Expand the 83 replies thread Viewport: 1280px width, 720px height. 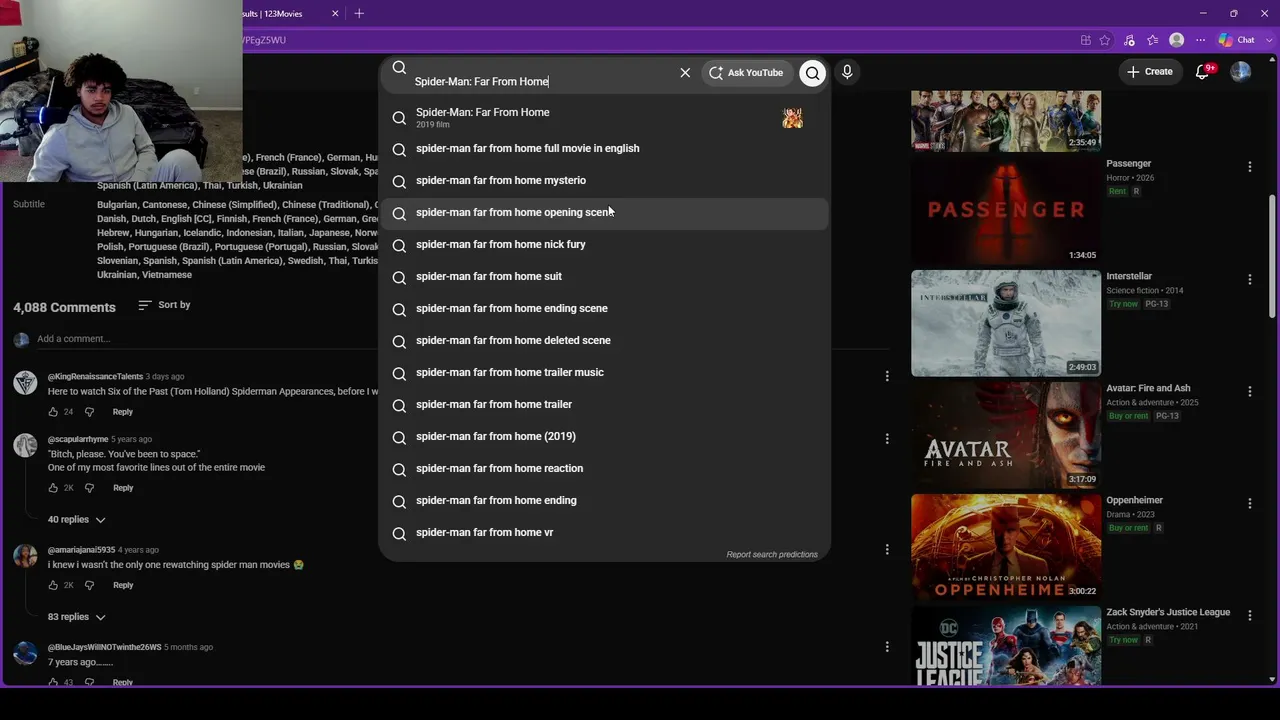click(76, 617)
